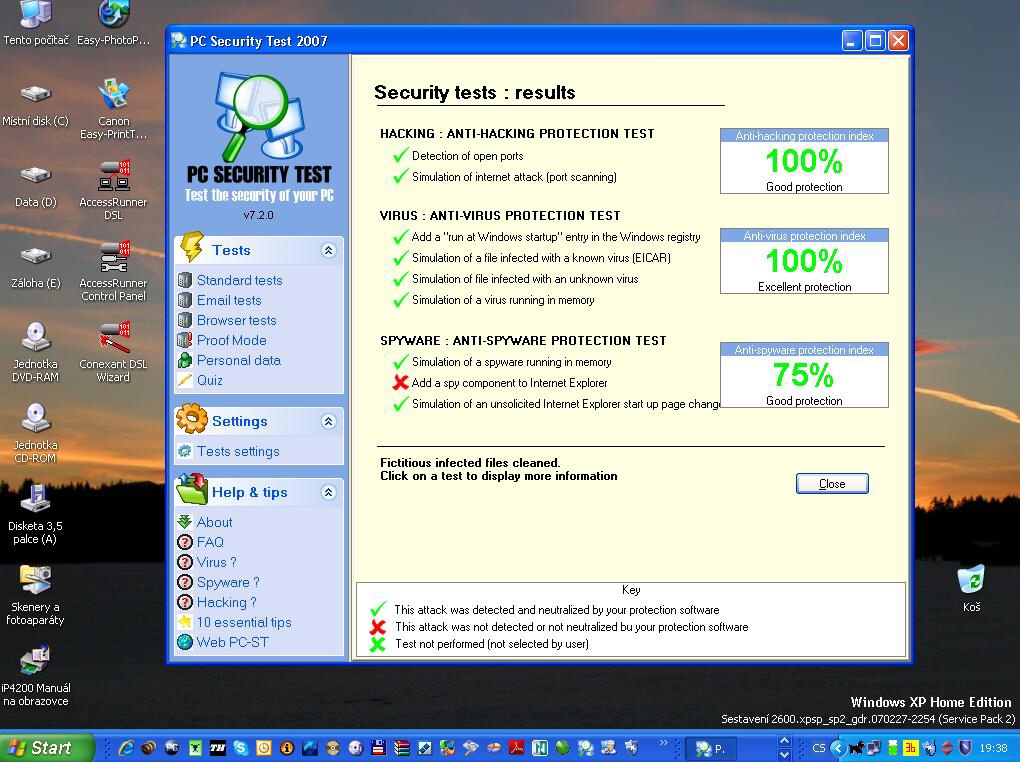The width and height of the screenshot is (1020, 762).
Task: Select Tento počítač desktop icon
Action: [x=36, y=23]
